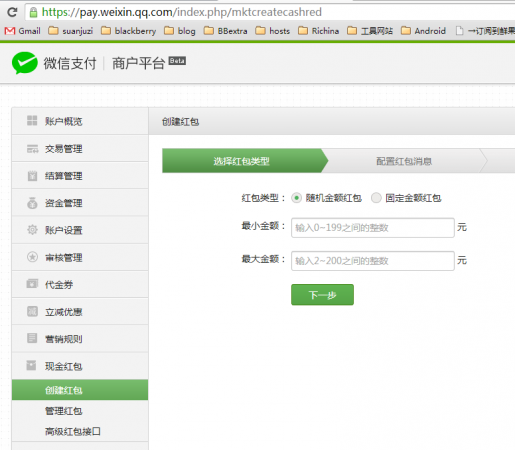Click the green 下一步 button

(x=322, y=295)
